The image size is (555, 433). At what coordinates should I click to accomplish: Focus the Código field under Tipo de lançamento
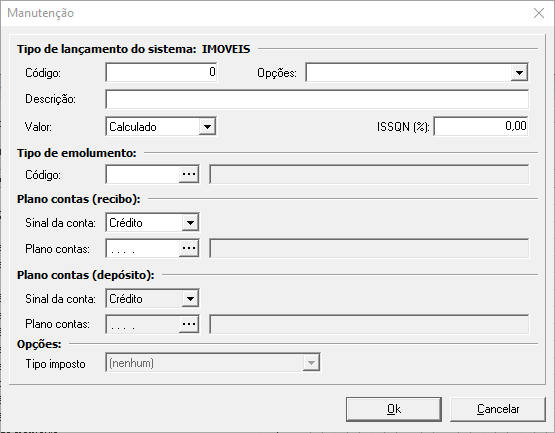161,72
